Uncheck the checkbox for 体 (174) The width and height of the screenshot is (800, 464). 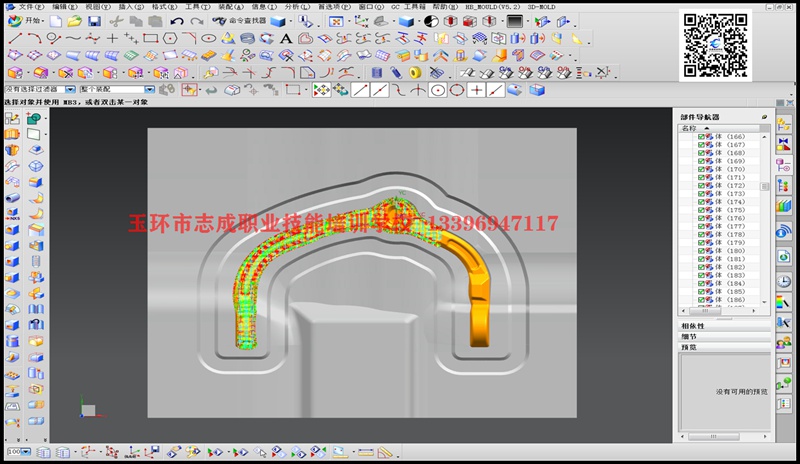click(701, 202)
